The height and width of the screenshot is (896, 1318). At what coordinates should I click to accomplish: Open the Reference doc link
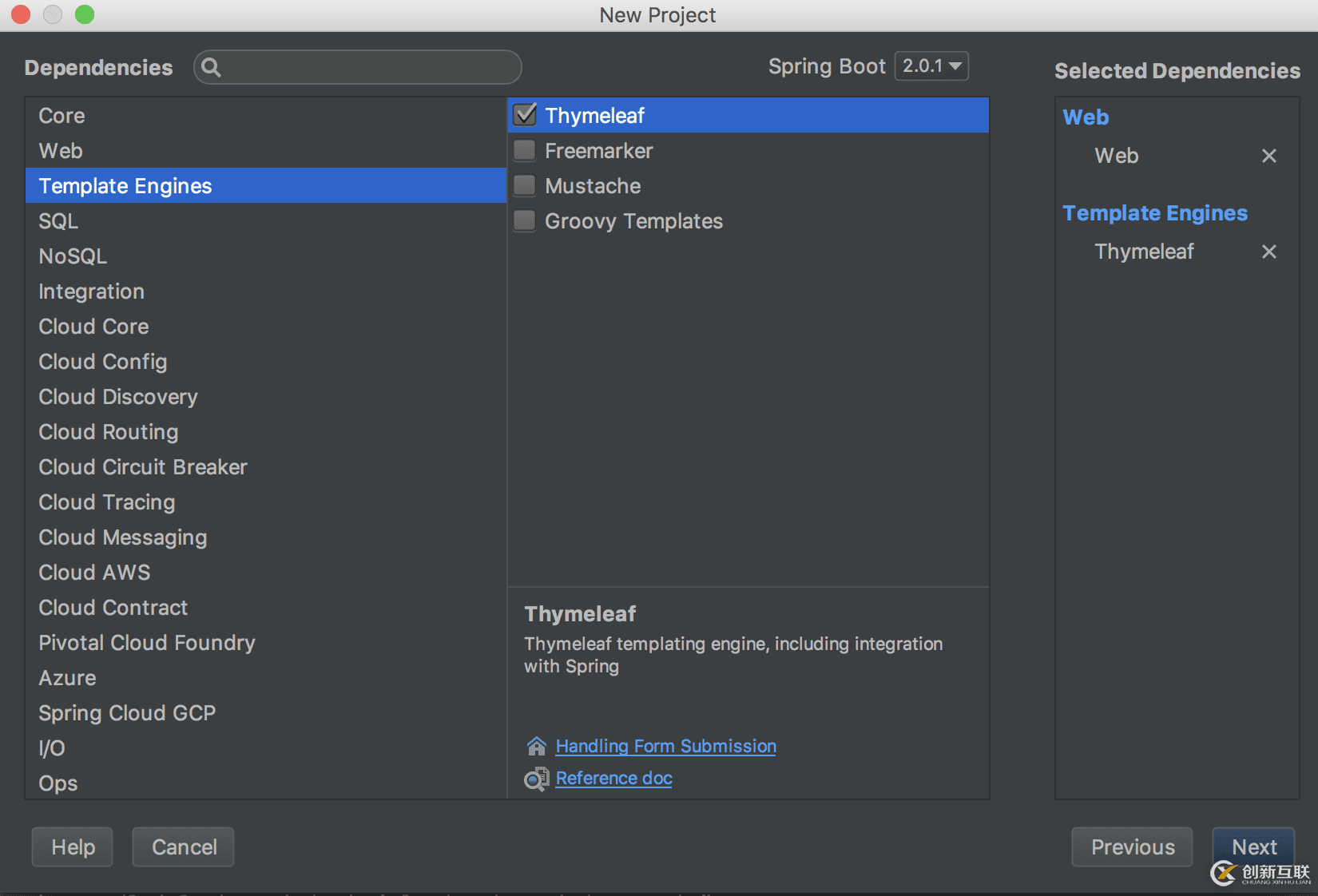[x=614, y=778]
